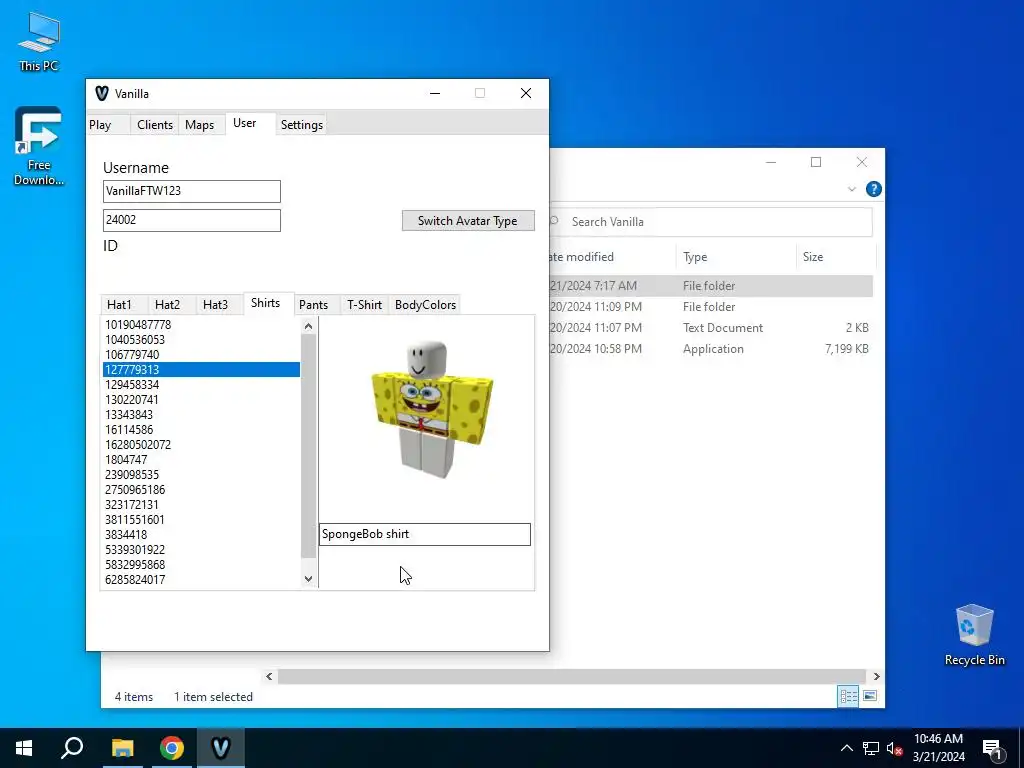Switch File Explorer to large icons view

[870, 696]
